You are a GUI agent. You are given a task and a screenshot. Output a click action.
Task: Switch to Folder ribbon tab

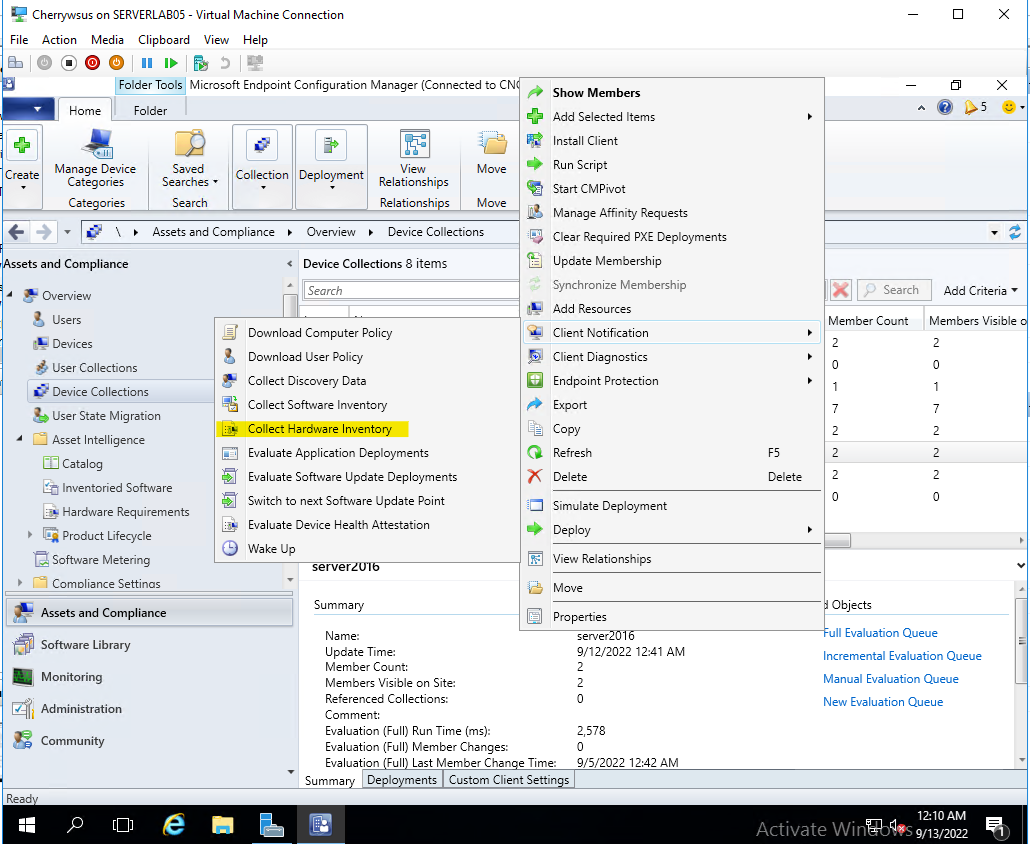point(150,110)
